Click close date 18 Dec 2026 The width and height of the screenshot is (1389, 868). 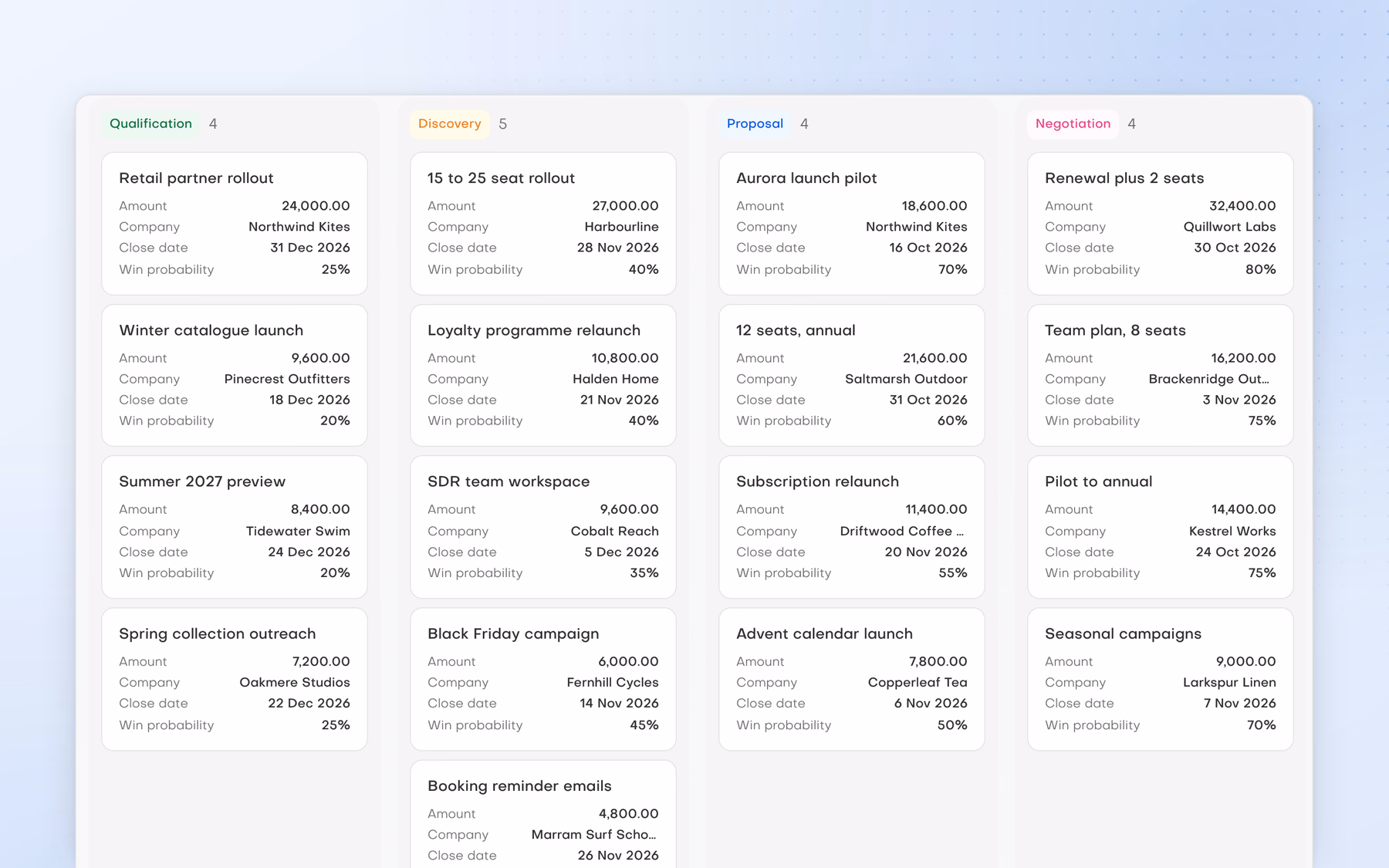pos(309,400)
